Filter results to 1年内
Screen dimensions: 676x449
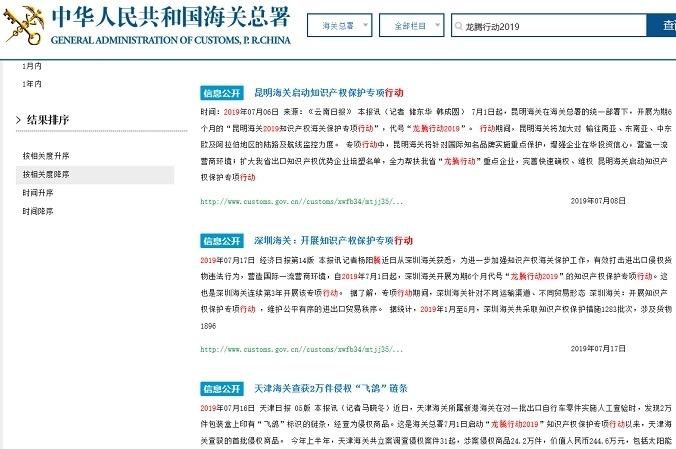pos(32,84)
